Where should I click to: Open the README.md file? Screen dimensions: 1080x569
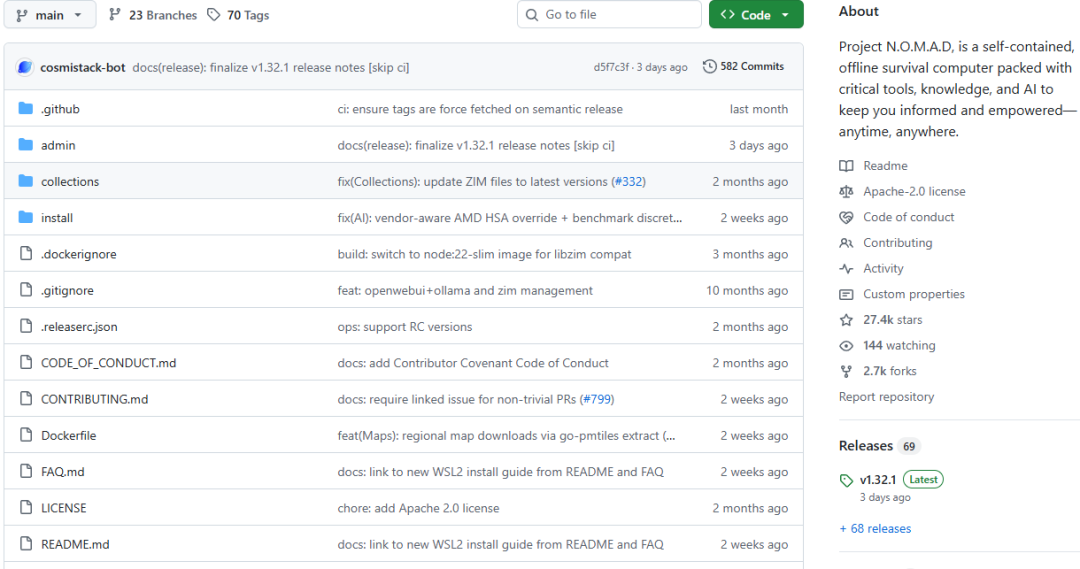pyautogui.click(x=75, y=544)
